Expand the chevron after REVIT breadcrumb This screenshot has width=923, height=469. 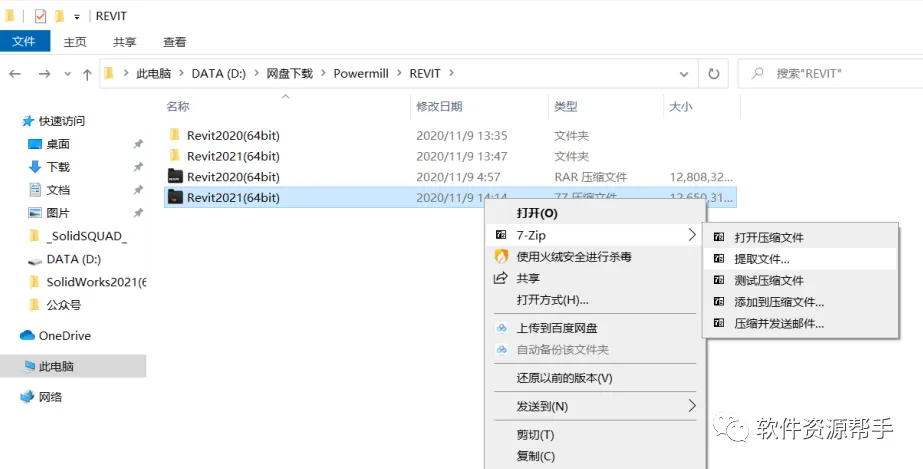(x=451, y=74)
